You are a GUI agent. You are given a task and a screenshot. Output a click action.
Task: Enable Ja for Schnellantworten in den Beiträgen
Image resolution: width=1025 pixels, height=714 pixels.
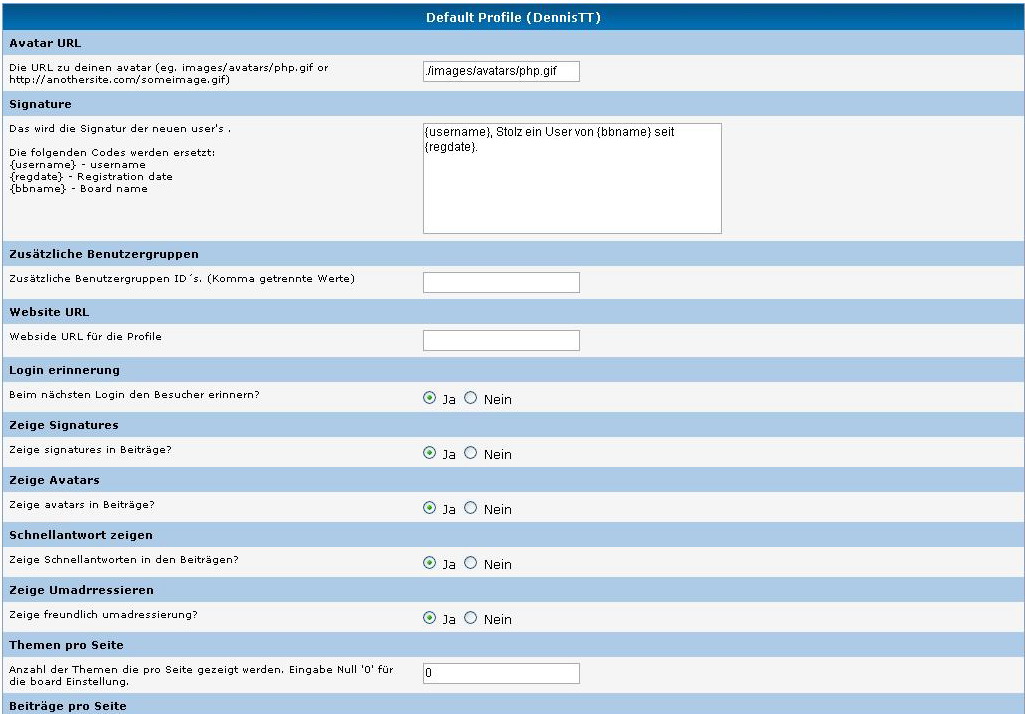[429, 562]
